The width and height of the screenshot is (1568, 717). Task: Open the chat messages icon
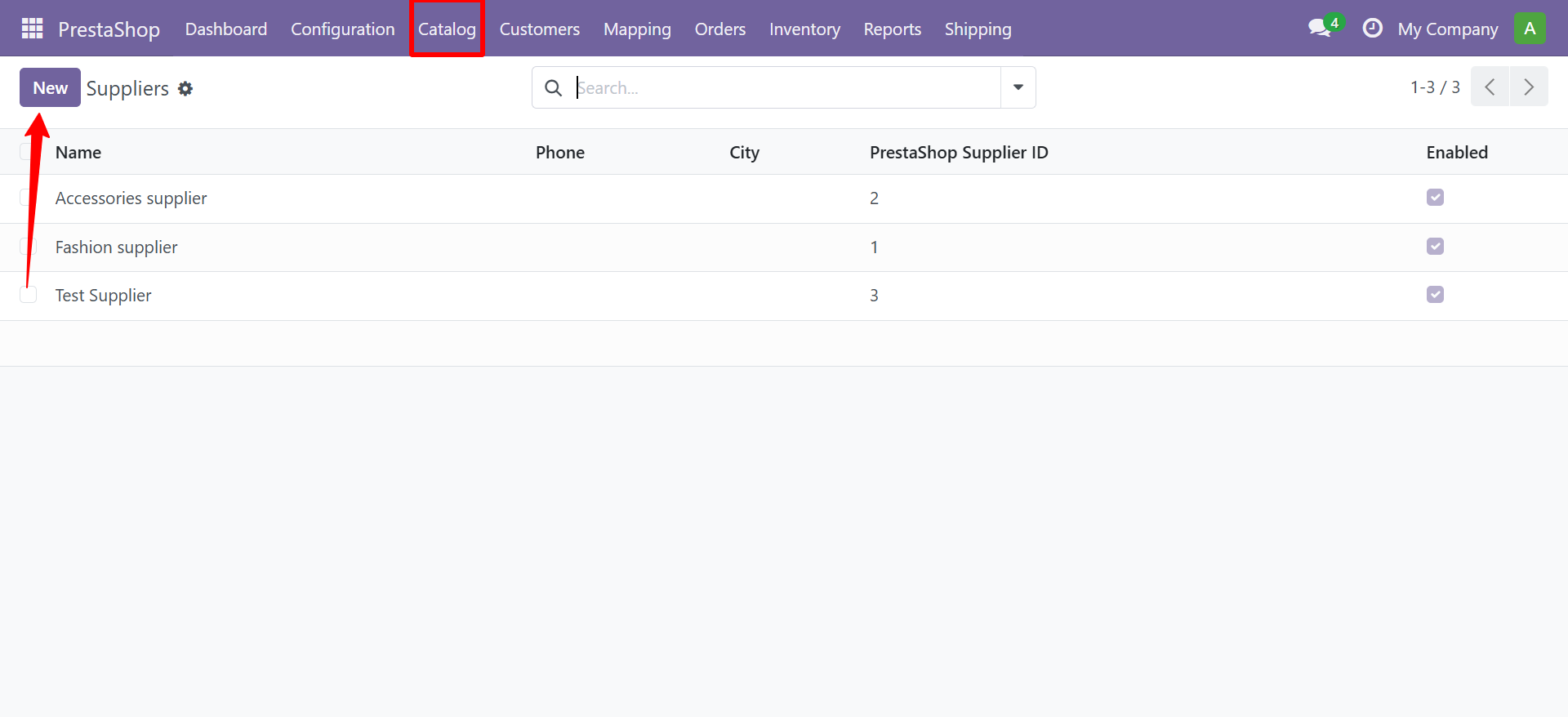click(x=1319, y=29)
